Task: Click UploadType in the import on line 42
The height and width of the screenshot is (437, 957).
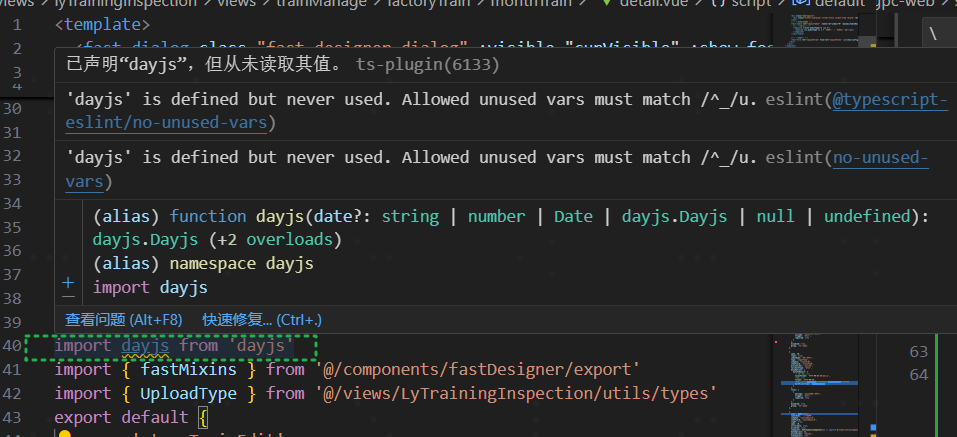Action: click(191, 393)
